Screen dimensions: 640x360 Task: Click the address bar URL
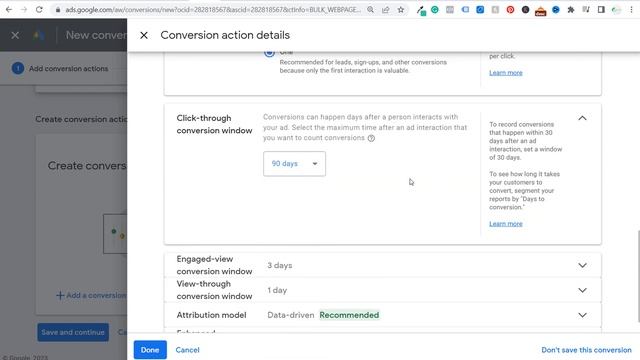coord(213,9)
